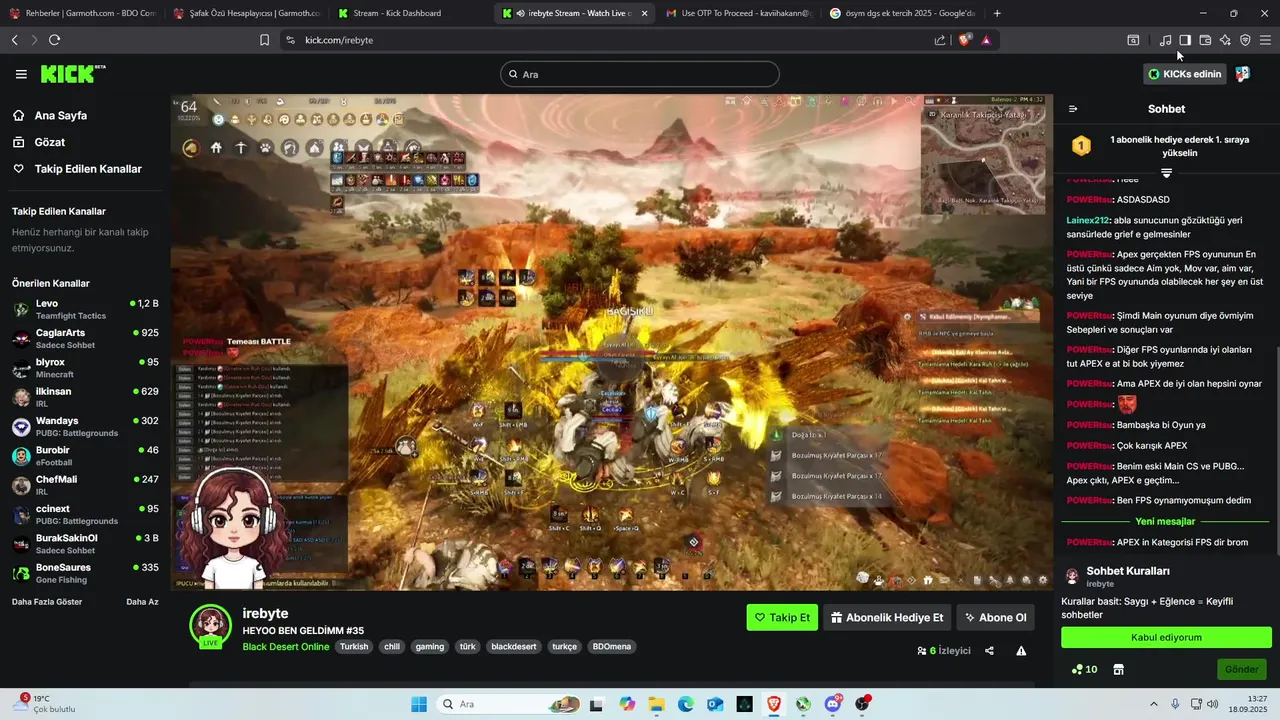Click the Takip Et follow button
This screenshot has width=1280, height=720.
pos(782,617)
